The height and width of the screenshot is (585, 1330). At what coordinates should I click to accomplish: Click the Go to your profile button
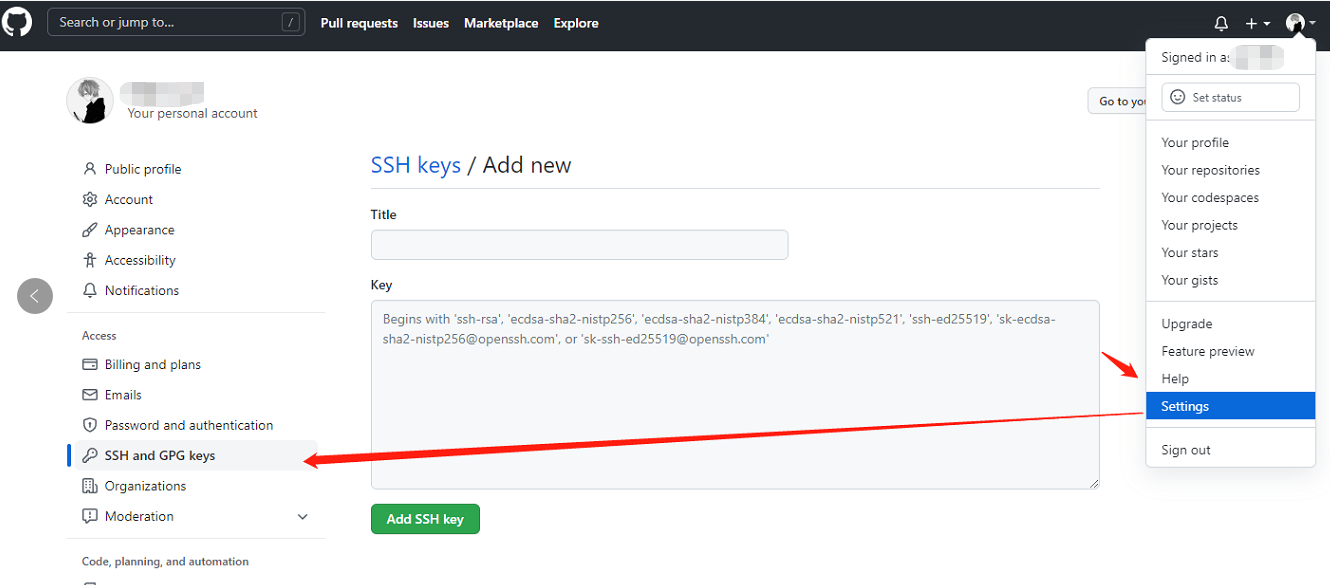pos(1117,101)
